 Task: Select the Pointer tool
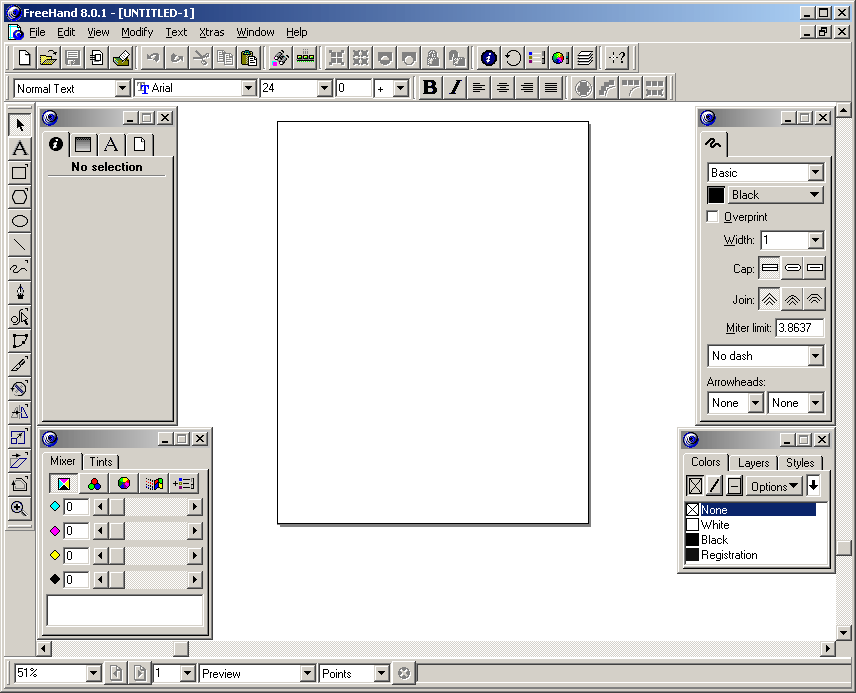pos(20,125)
